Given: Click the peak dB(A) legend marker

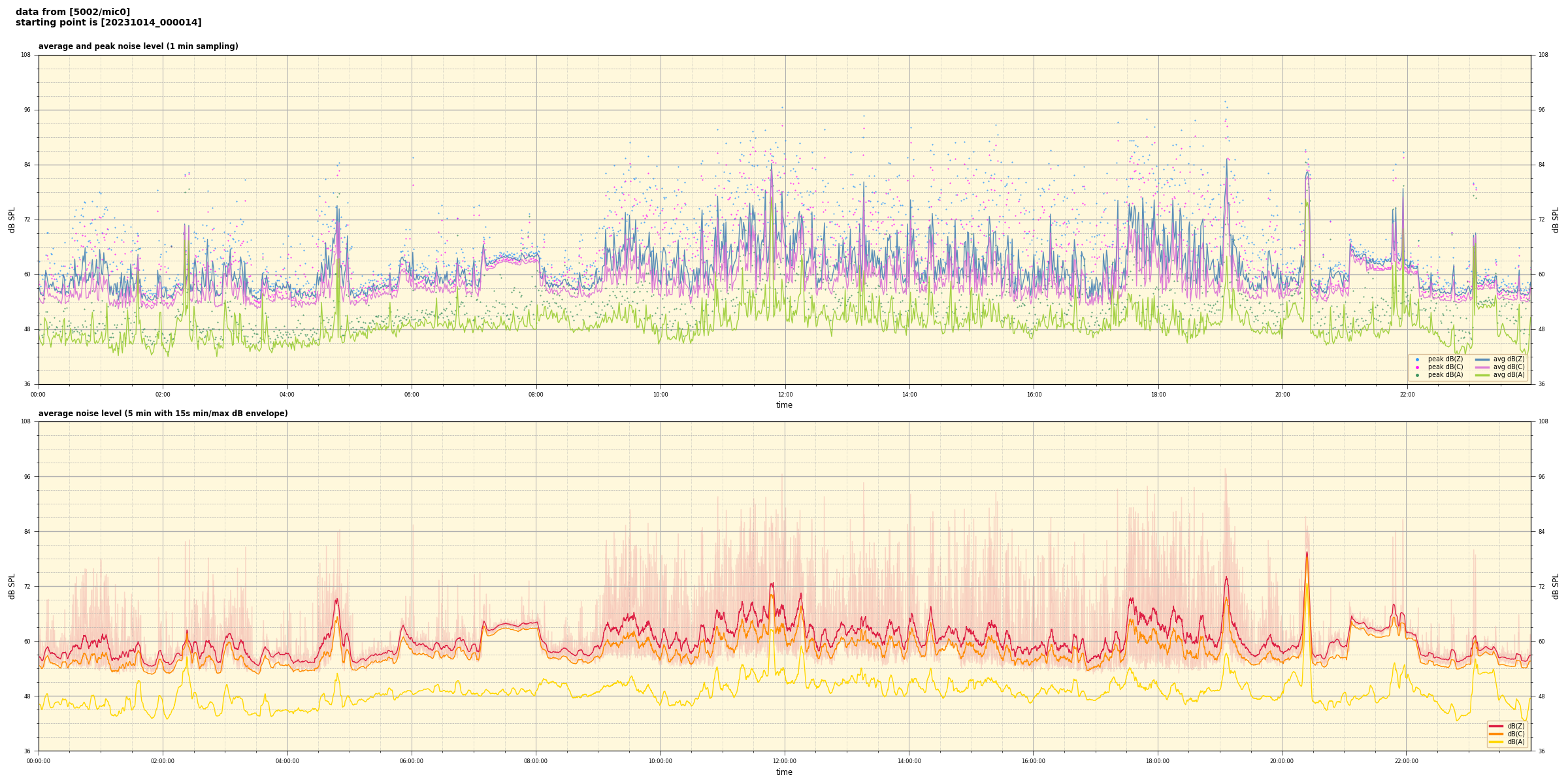Looking at the screenshot, I should point(1417,375).
